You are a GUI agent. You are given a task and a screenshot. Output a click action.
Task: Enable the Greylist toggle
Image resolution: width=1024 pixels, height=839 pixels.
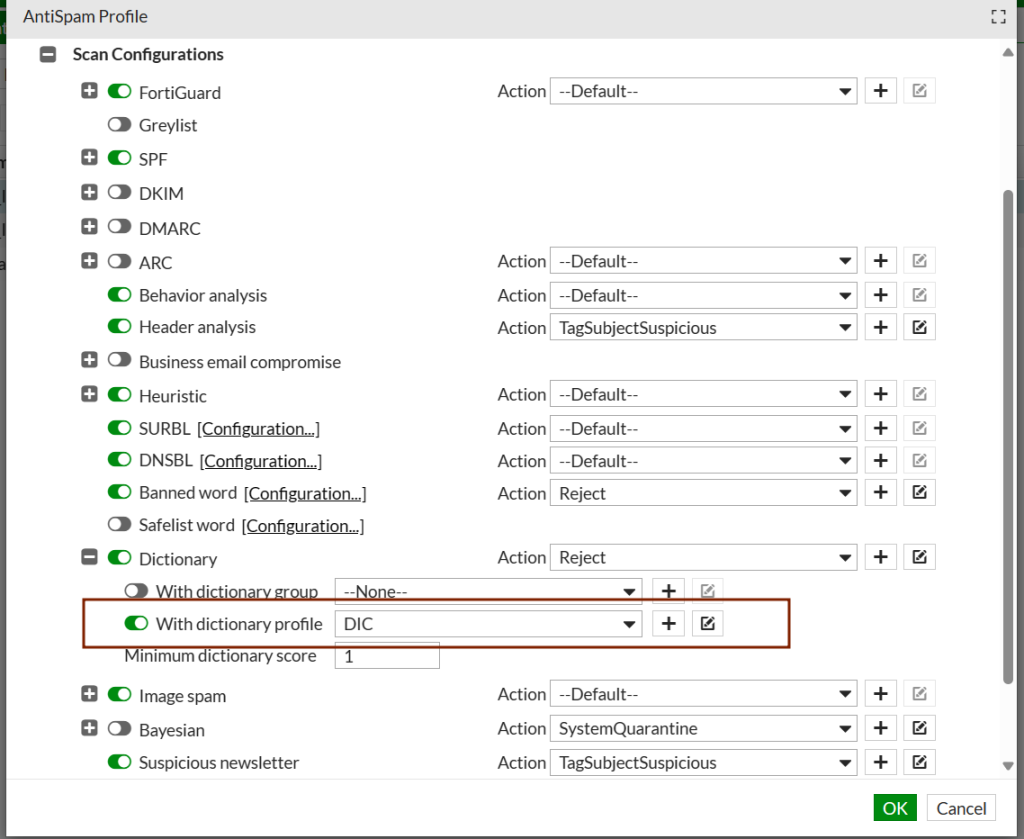pos(120,125)
